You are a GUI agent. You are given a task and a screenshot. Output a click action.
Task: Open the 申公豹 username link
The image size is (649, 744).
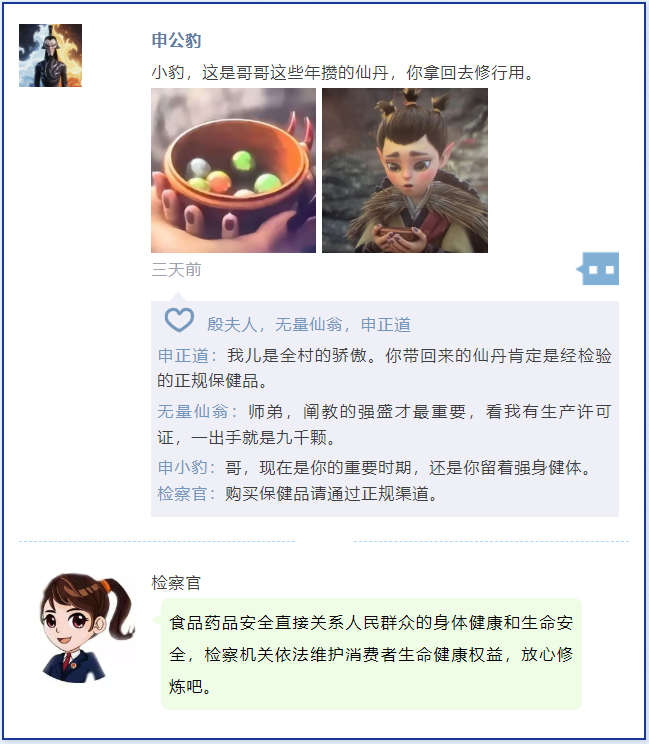(x=176, y=40)
